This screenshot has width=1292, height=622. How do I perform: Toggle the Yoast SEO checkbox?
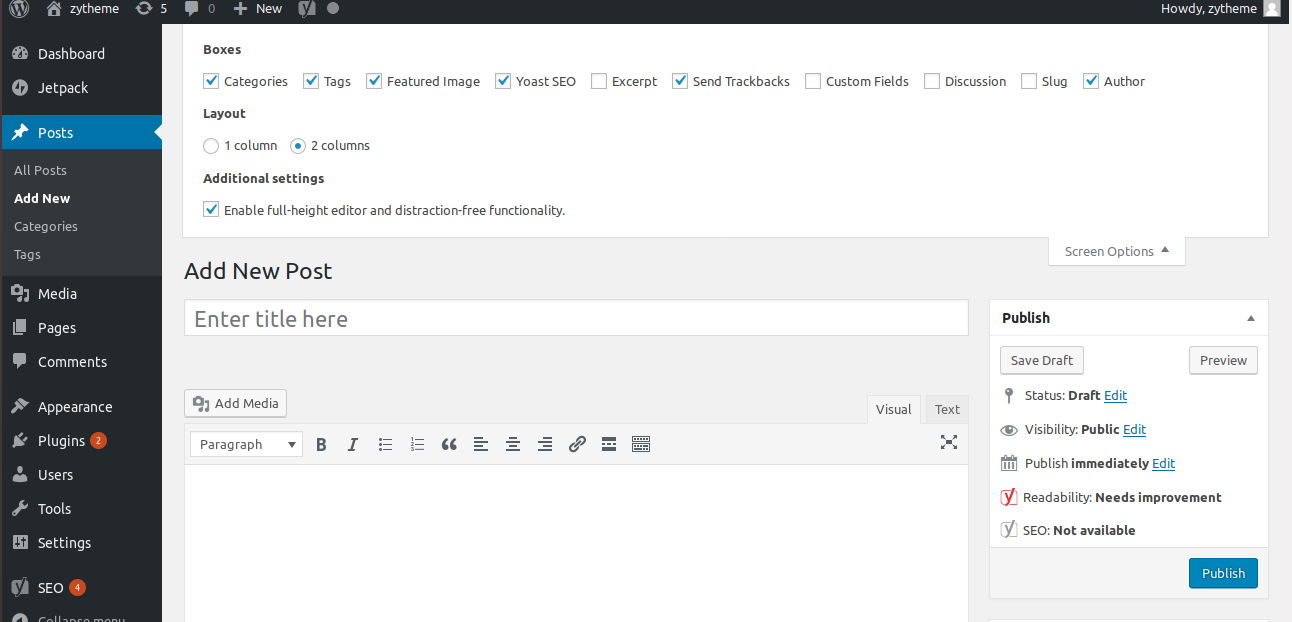coord(503,81)
